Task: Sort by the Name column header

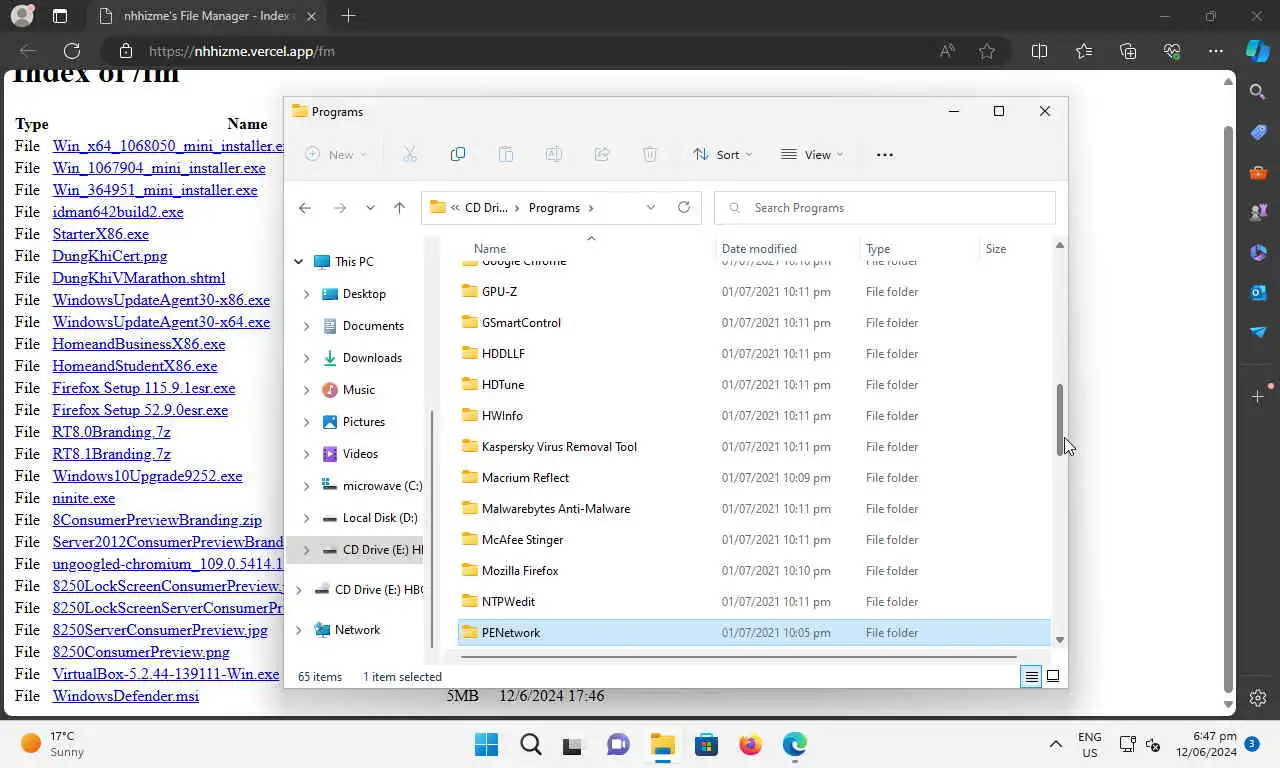Action: pyautogui.click(x=490, y=248)
